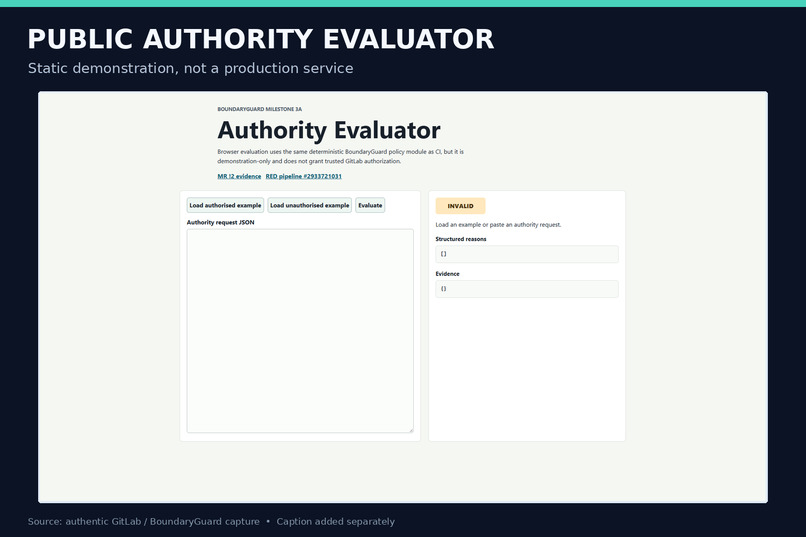Open the MR !2 evidence link
Viewport: 806px width, 537px height.
click(239, 176)
